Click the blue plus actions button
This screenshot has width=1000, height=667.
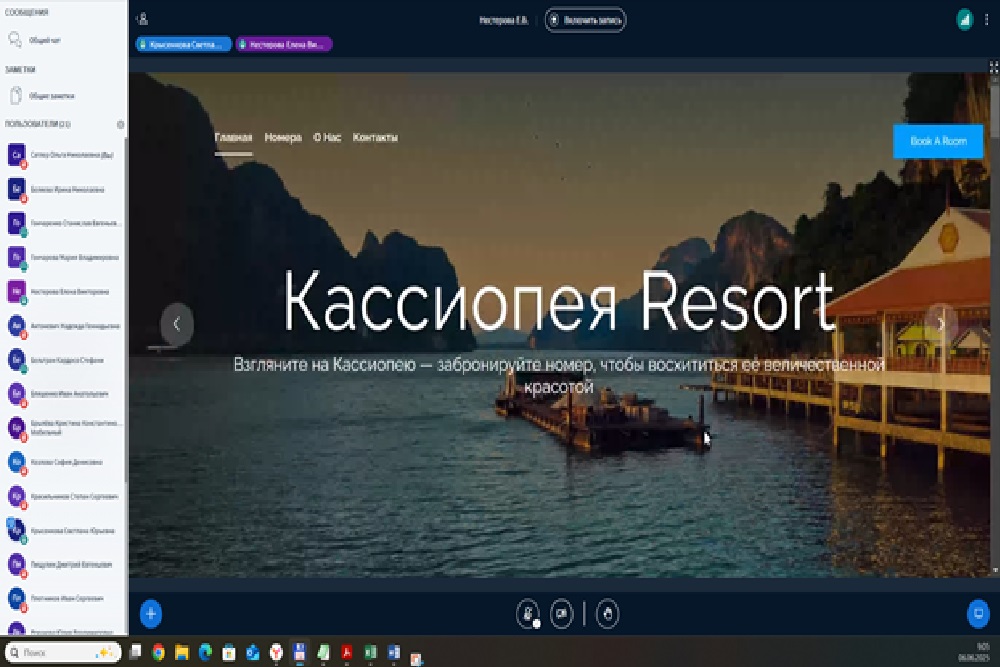click(150, 613)
